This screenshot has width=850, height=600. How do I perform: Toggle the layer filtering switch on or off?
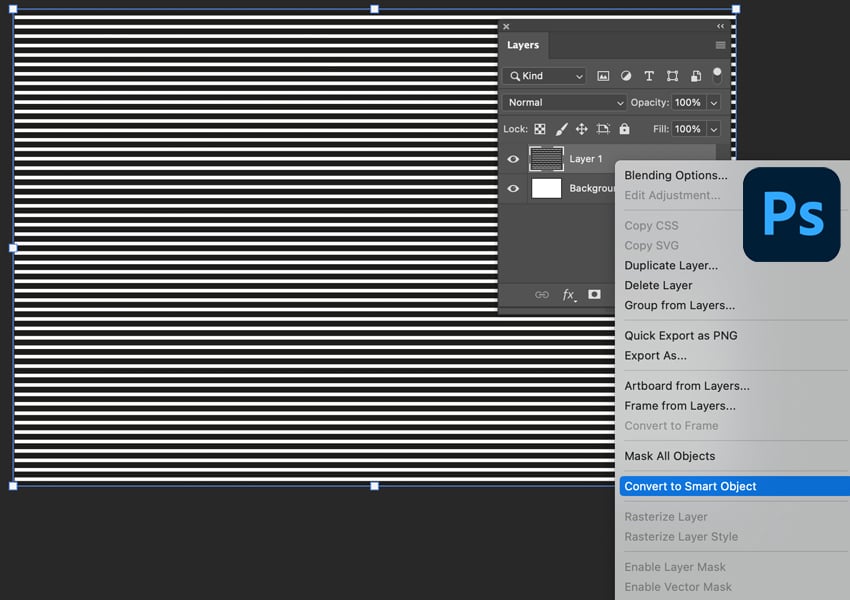pos(717,75)
